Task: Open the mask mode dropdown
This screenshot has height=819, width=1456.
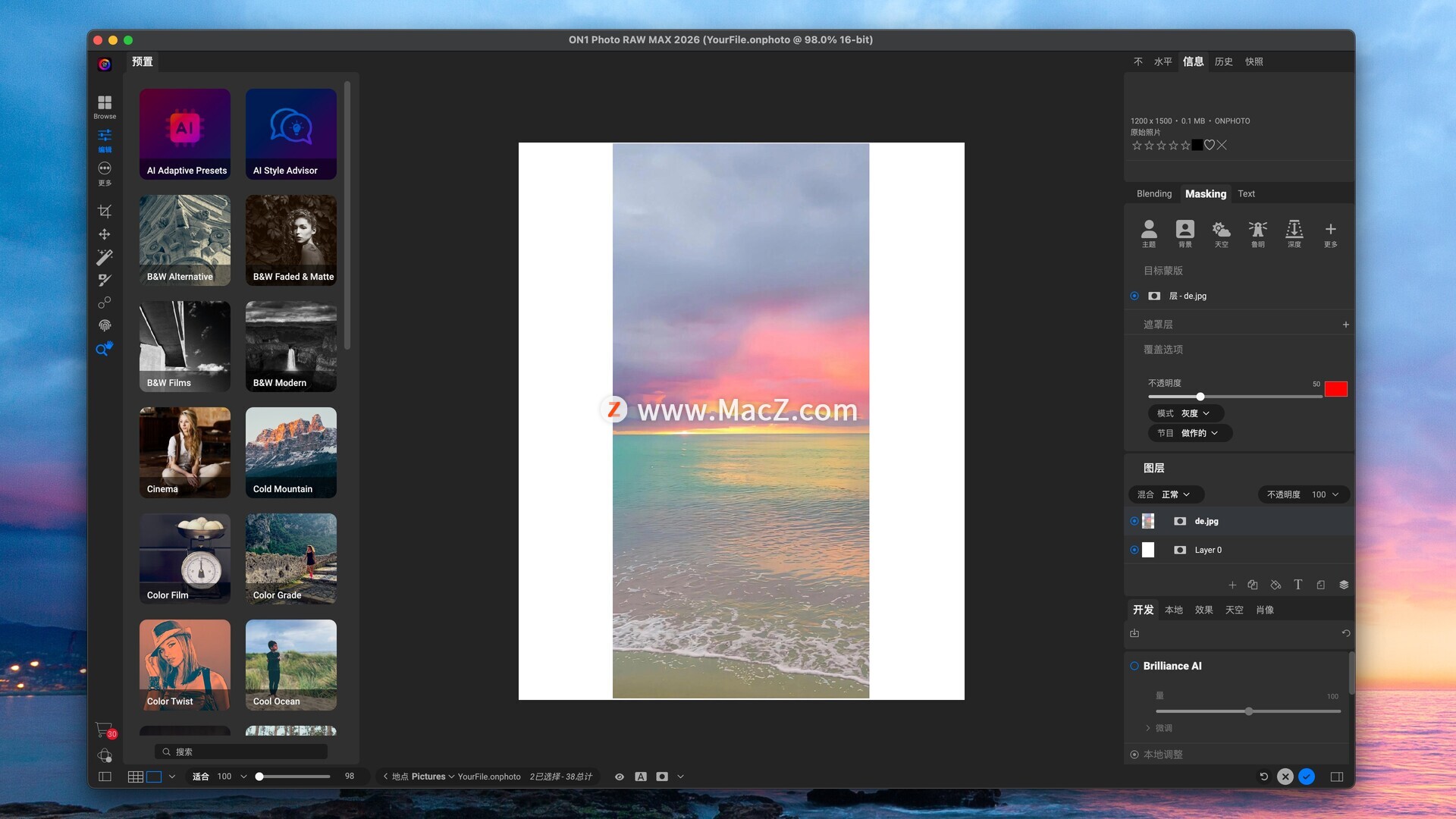Action: point(1185,413)
